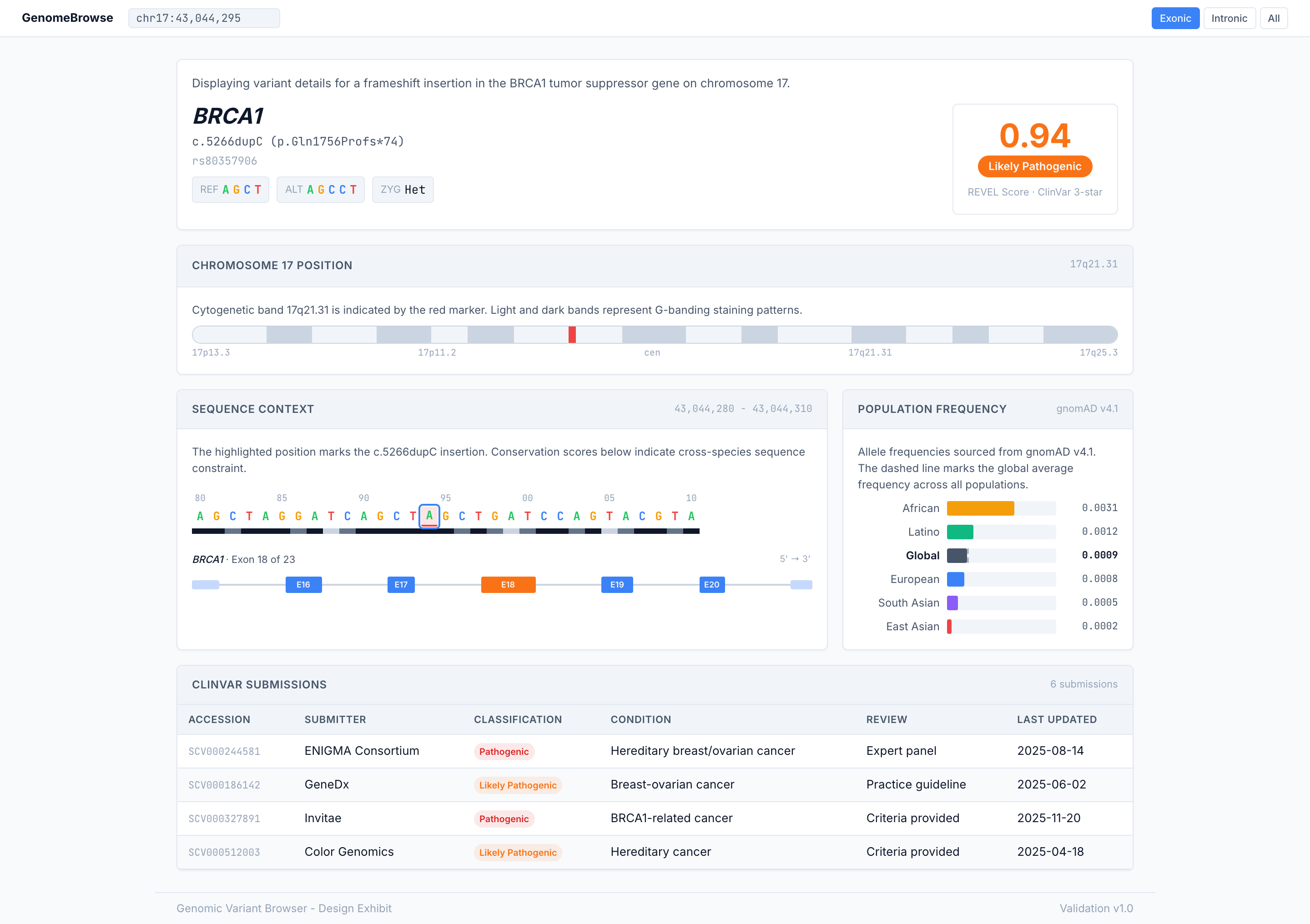The height and width of the screenshot is (924, 1310).
Task: Select the E16 exon block
Action: coord(303,585)
